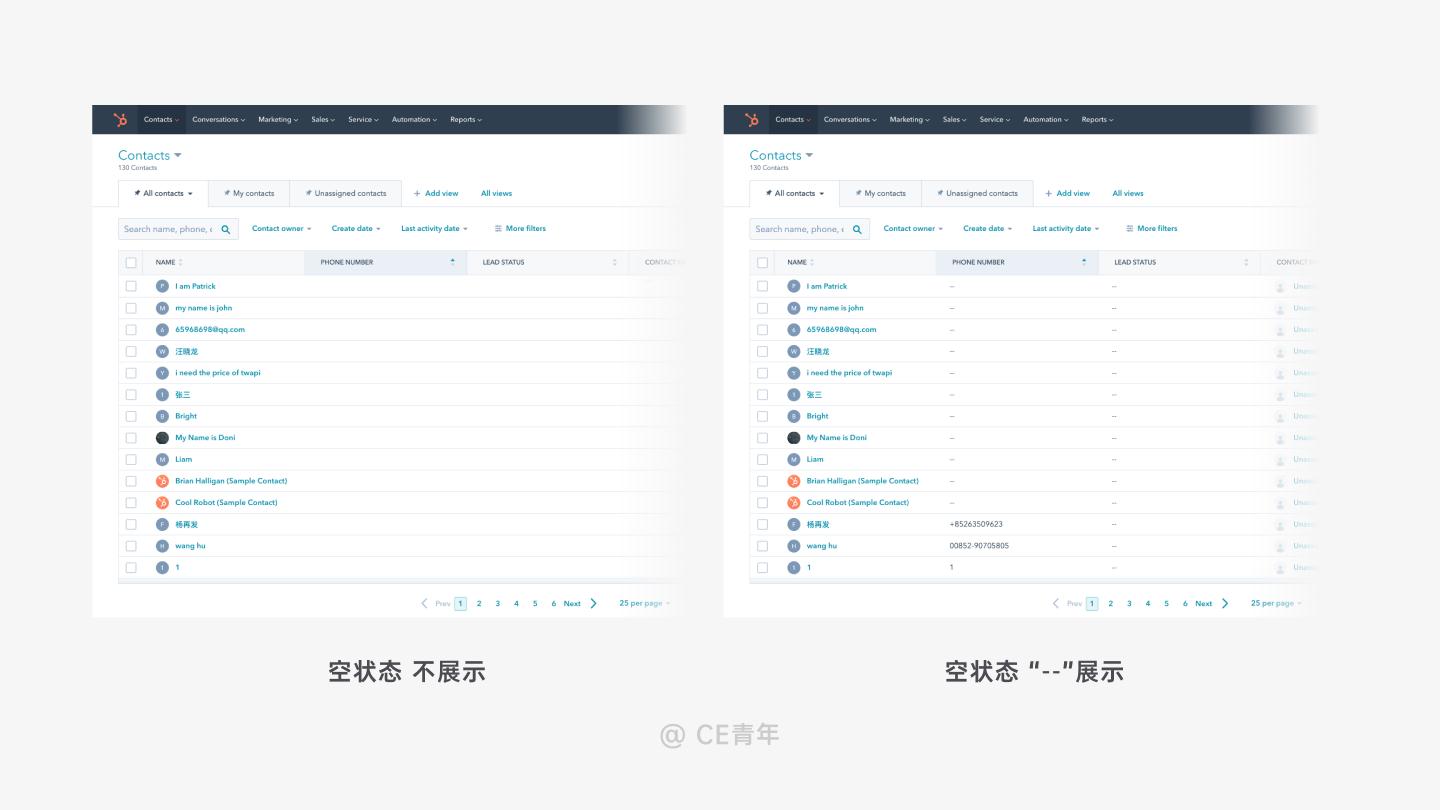Click the Cool Robot contact avatar
Screen dimensions: 1441x810
pyautogui.click(x=161, y=502)
